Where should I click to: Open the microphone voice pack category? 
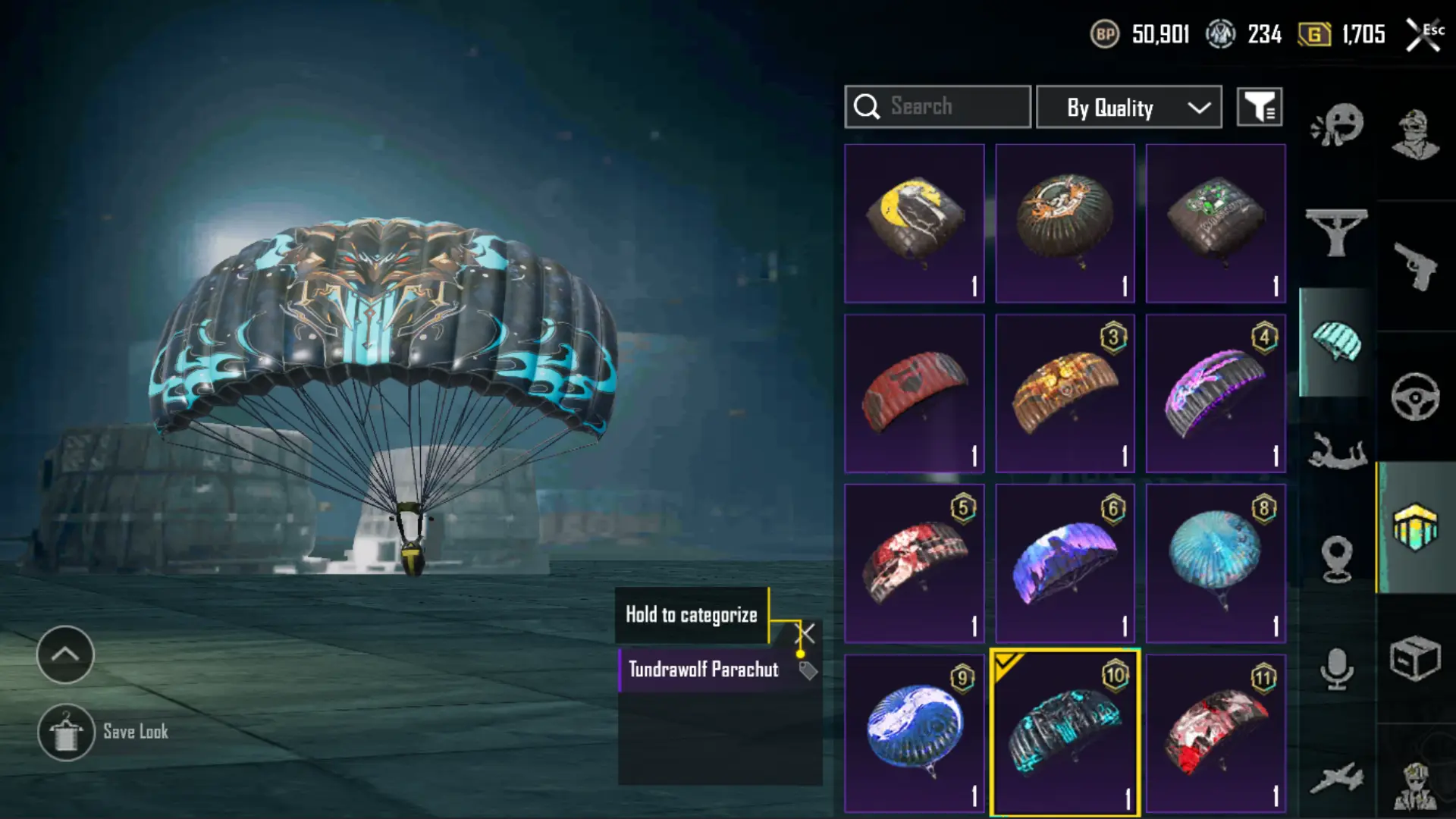[x=1337, y=669]
